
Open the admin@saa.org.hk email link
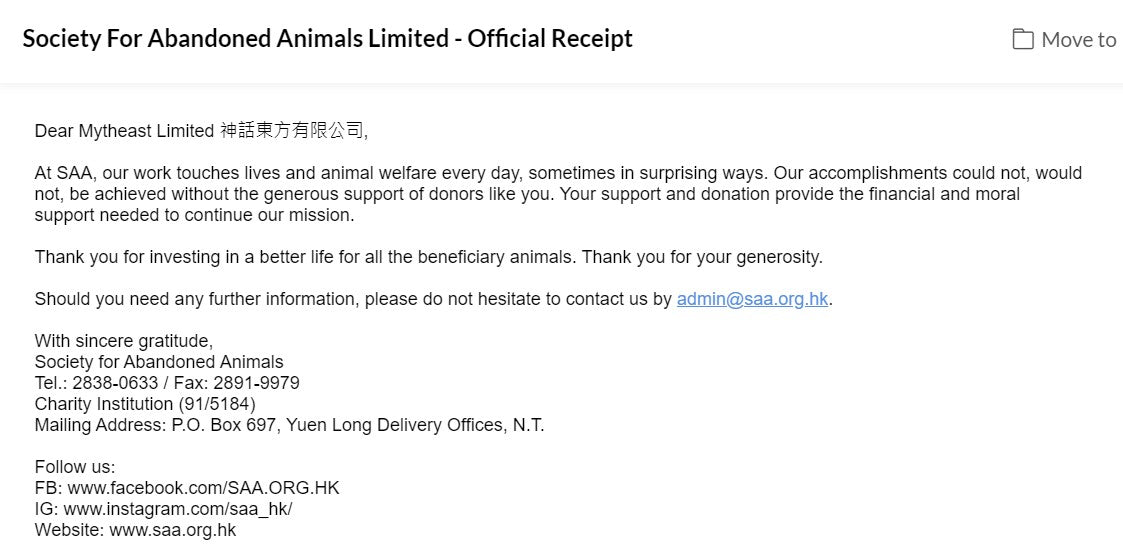pos(752,299)
